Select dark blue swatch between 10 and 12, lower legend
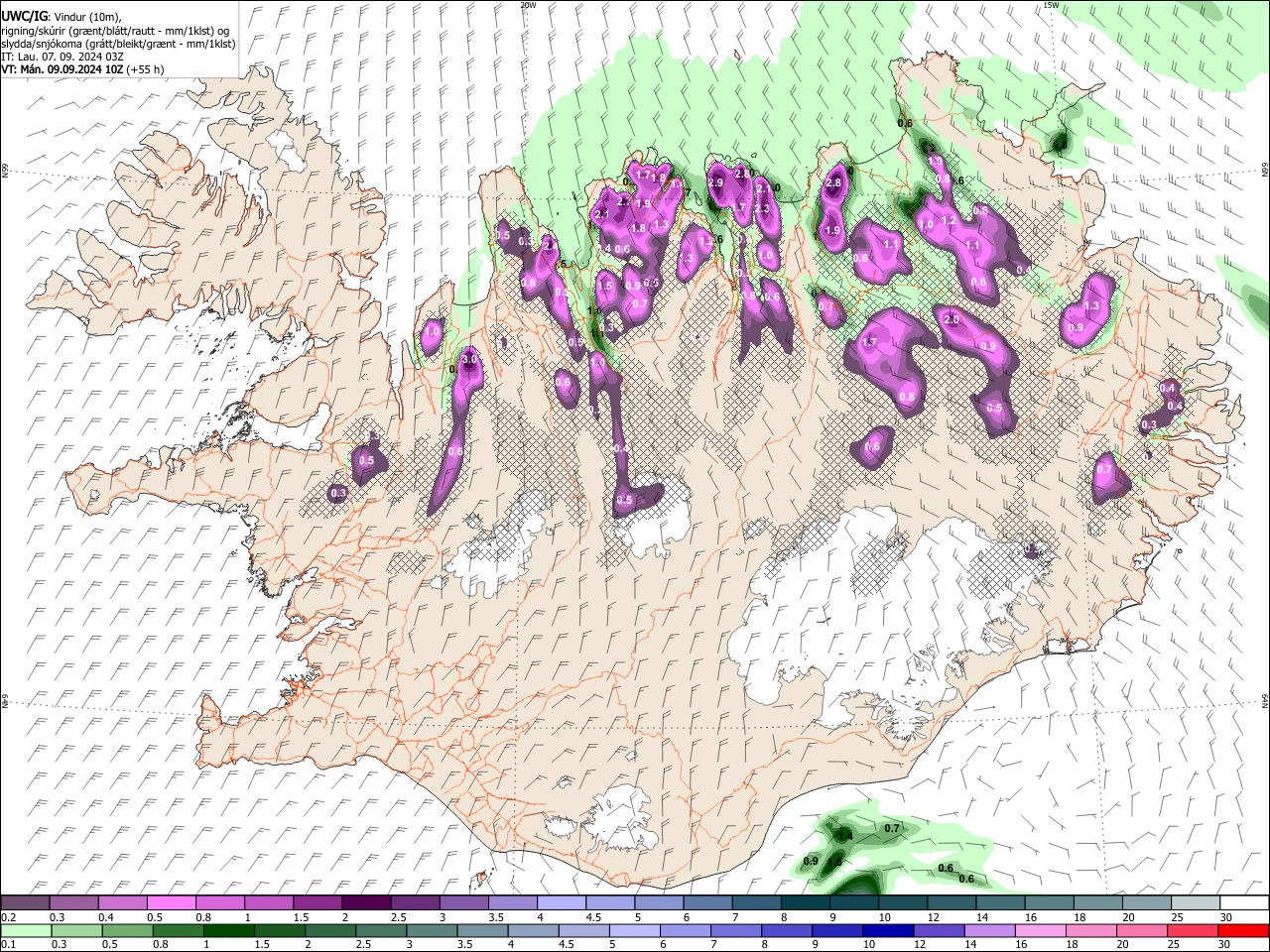1270x952 pixels. coord(889,930)
